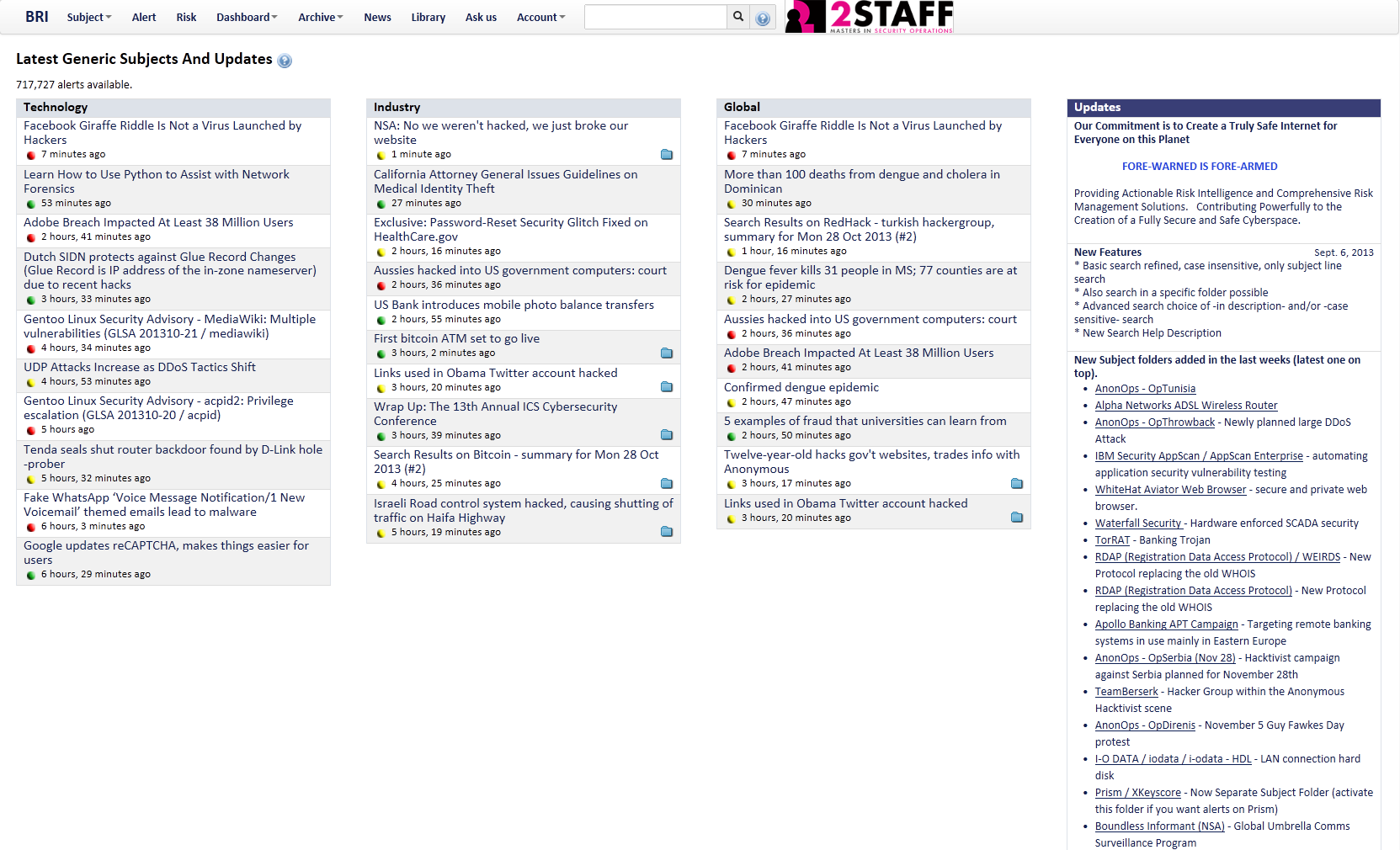
Task: Expand the Account dropdown menu
Action: click(x=540, y=17)
